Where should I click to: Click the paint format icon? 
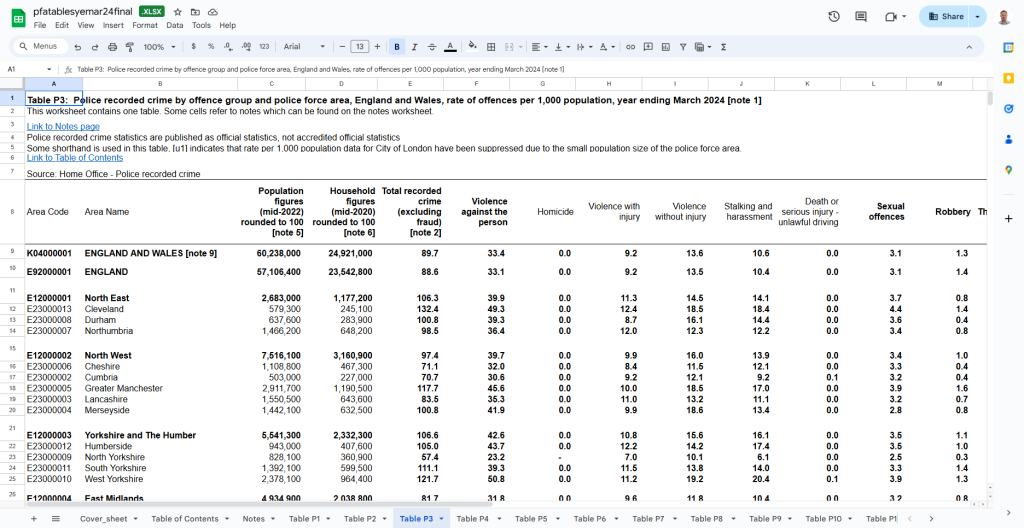129,47
